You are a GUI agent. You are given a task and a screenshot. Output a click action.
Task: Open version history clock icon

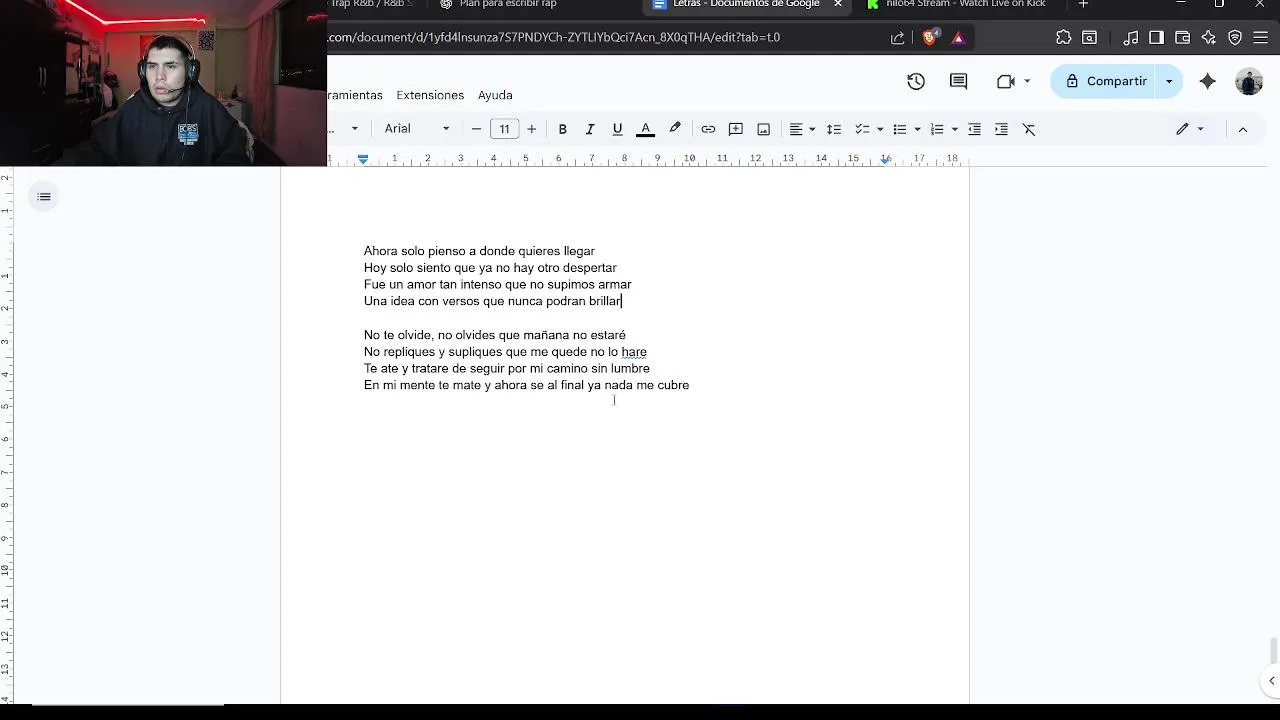916,81
